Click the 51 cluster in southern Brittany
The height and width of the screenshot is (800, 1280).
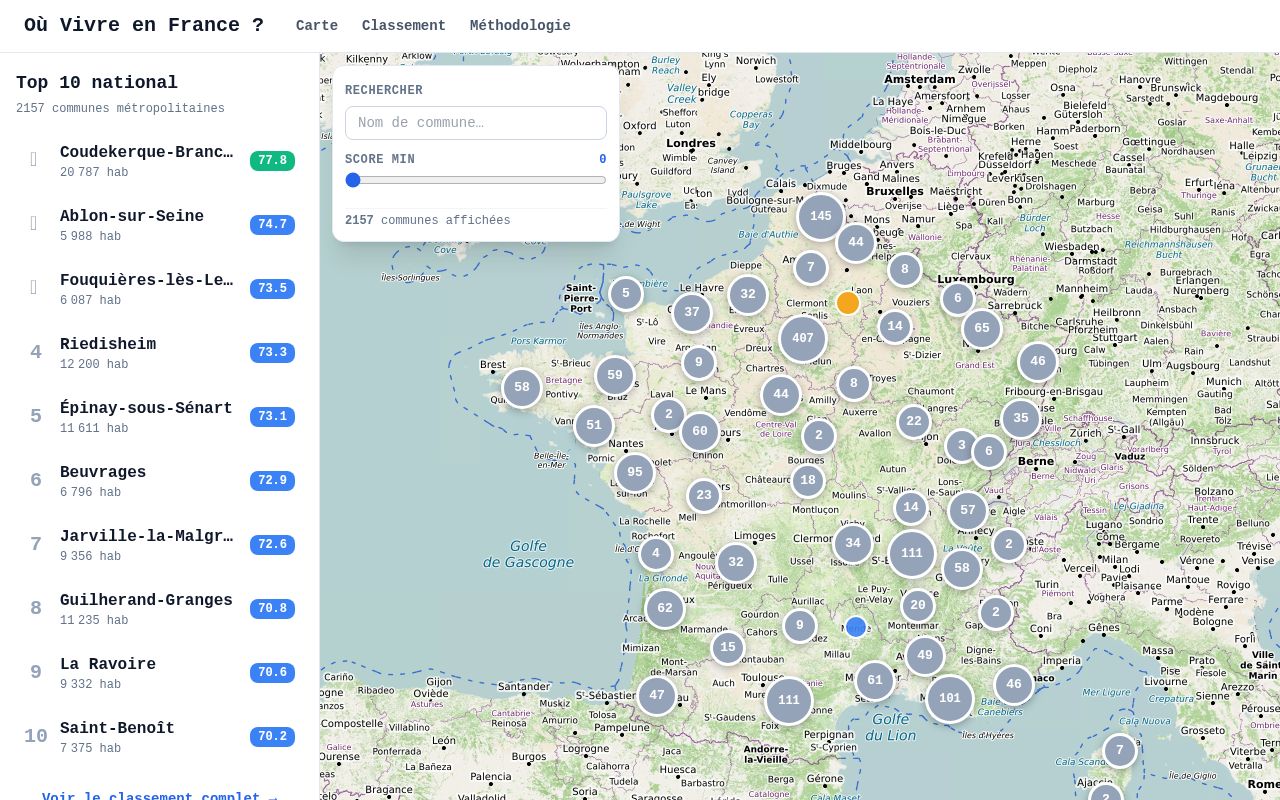coord(594,426)
